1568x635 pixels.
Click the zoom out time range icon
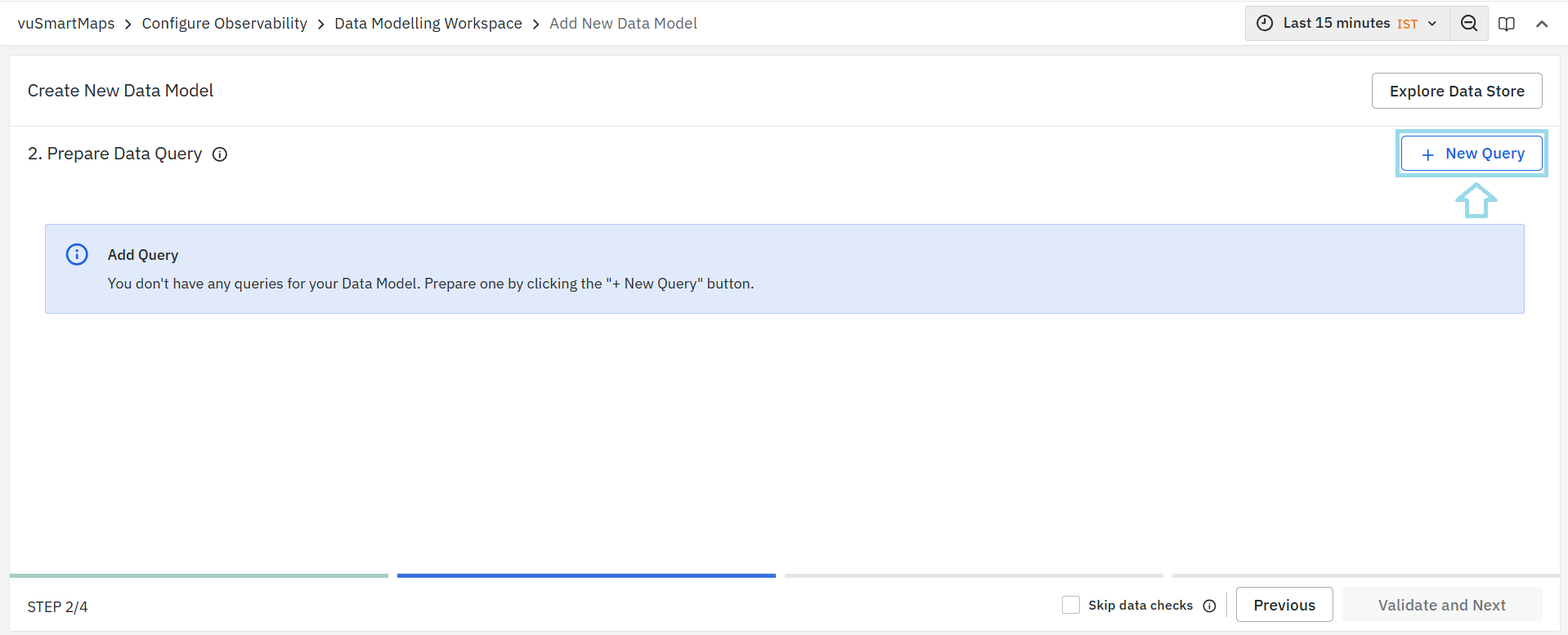click(1469, 24)
